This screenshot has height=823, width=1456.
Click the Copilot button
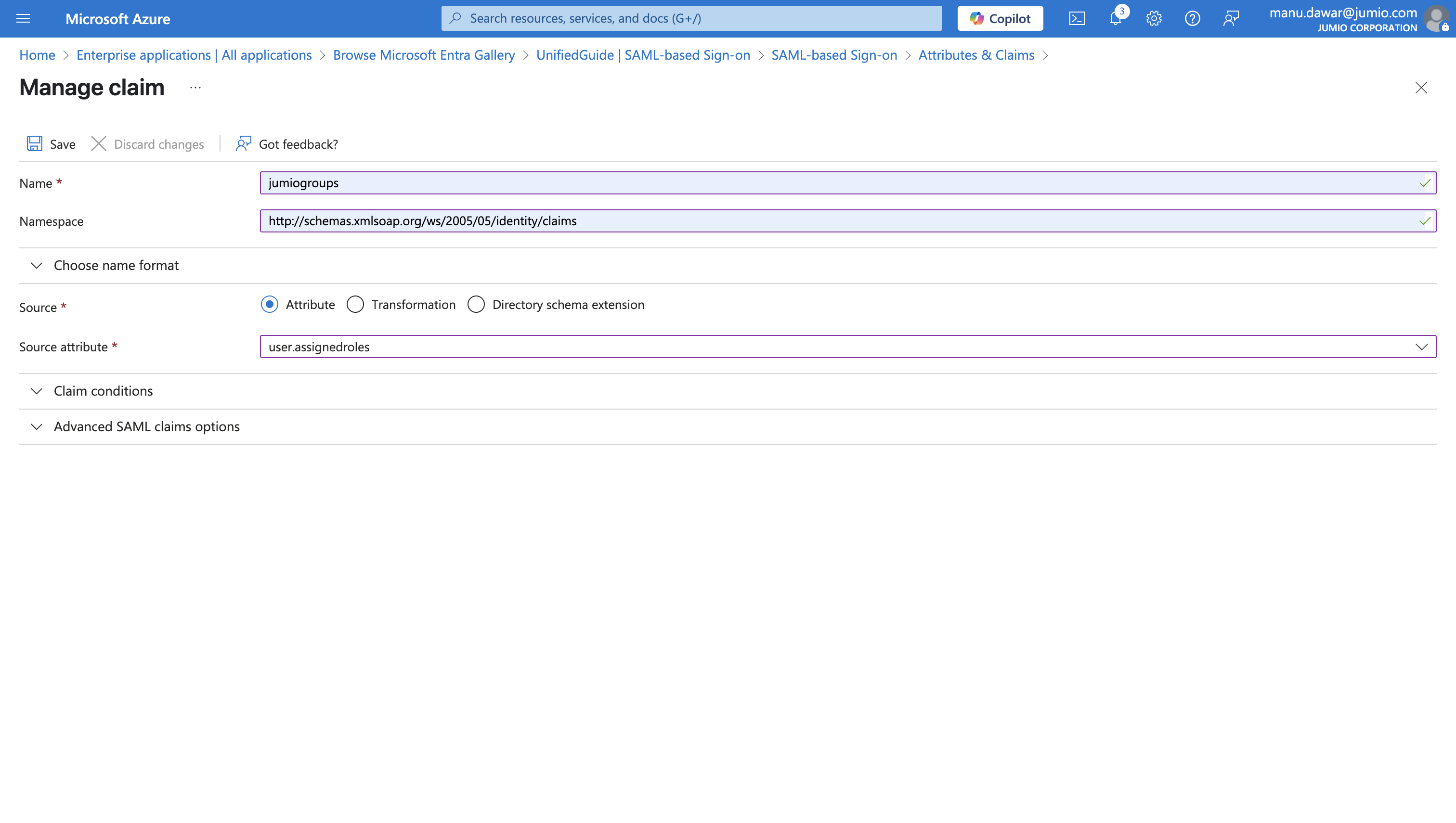coord(1000,19)
